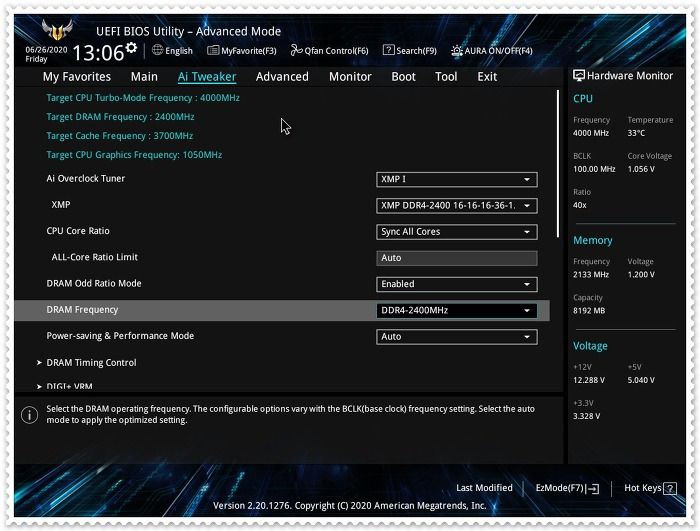This screenshot has width=700, height=531.
Task: Click the Hardware Monitor screen icon
Action: [x=579, y=75]
